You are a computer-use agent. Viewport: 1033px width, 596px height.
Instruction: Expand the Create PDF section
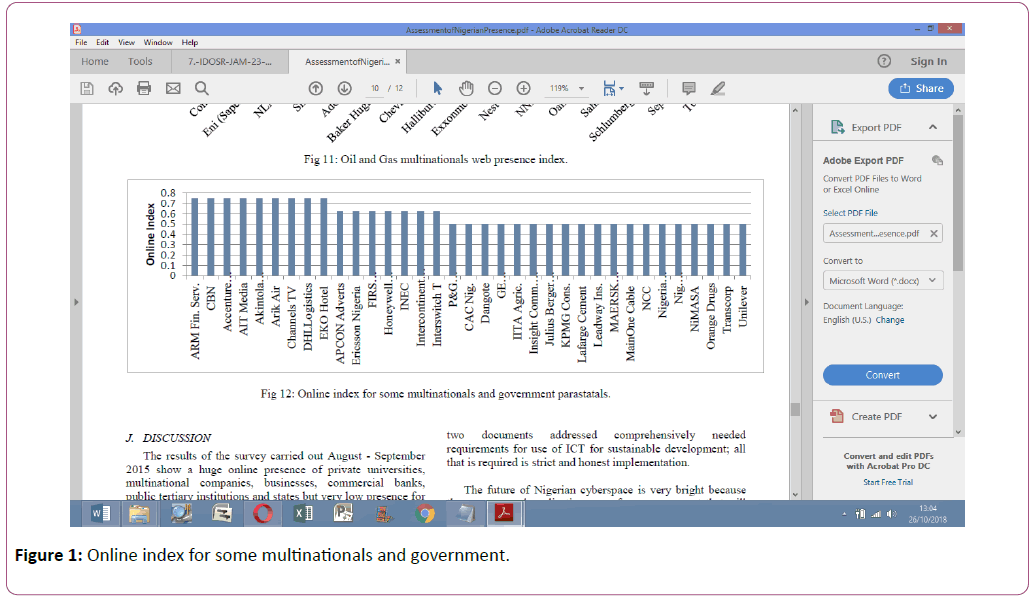pos(932,417)
